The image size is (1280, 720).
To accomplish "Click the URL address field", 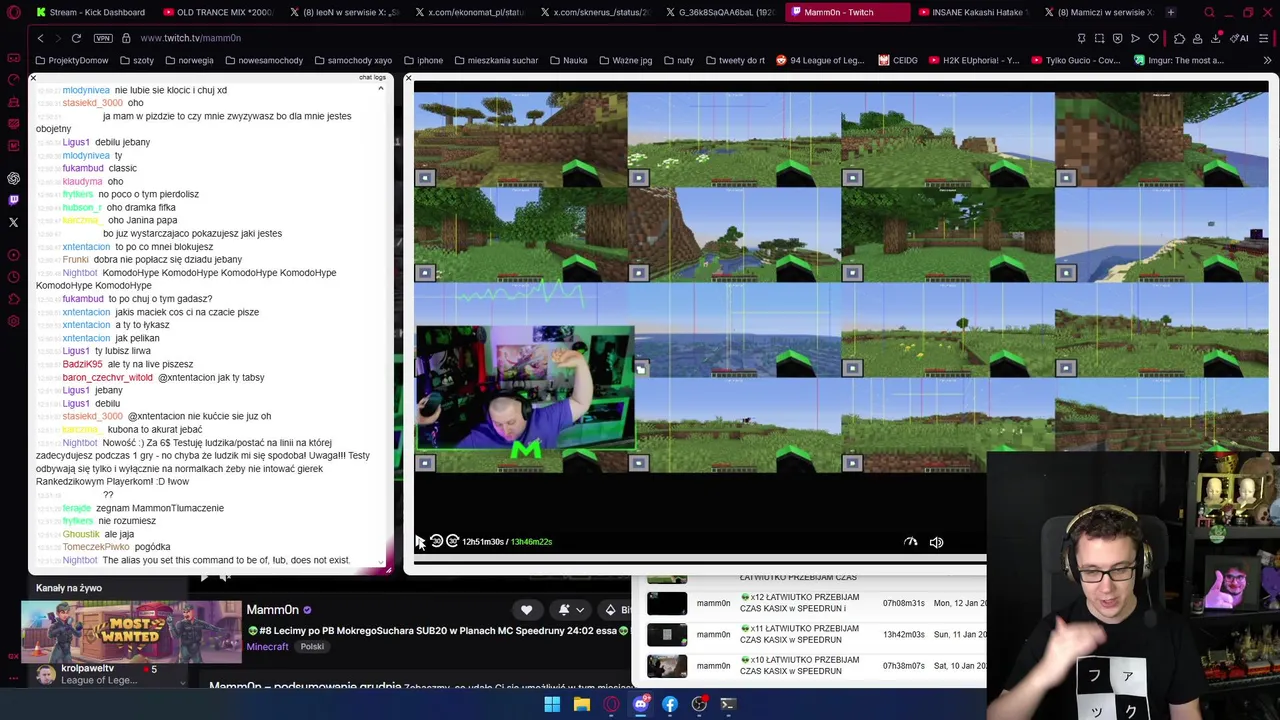I will [600, 38].
